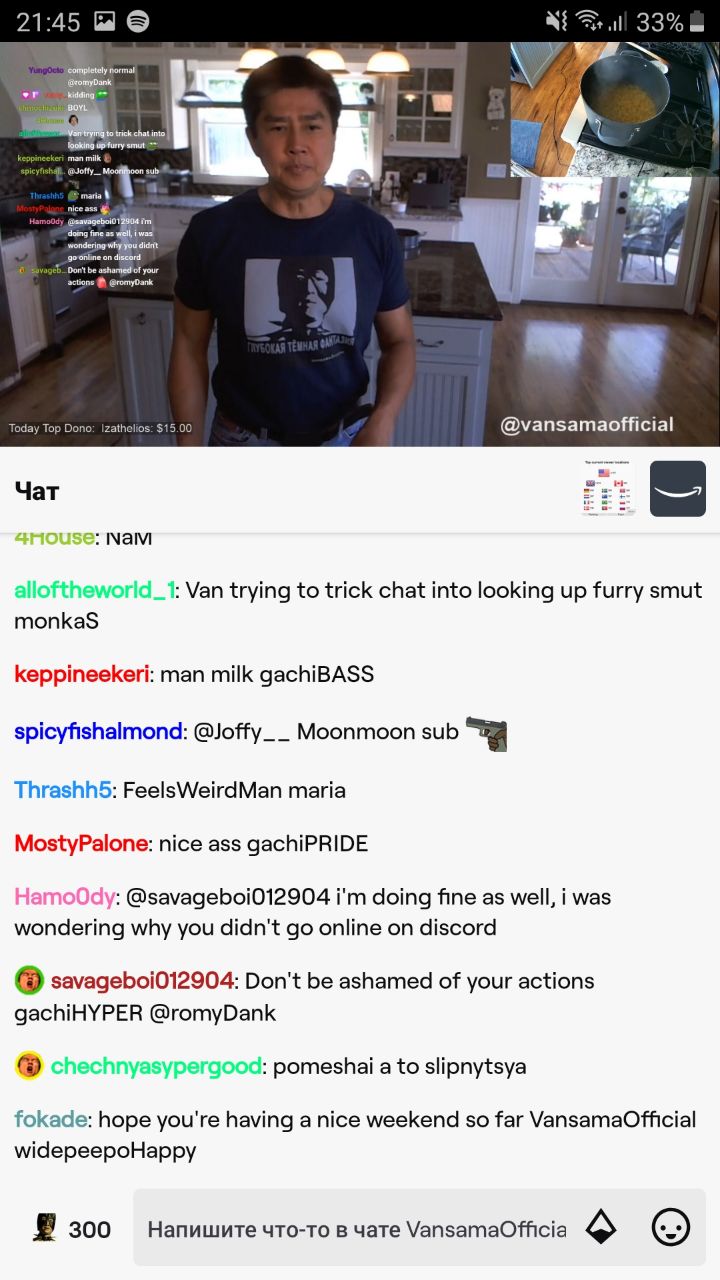Tap Thrashh5 username in chat
720x1280 pixels.
(62, 790)
